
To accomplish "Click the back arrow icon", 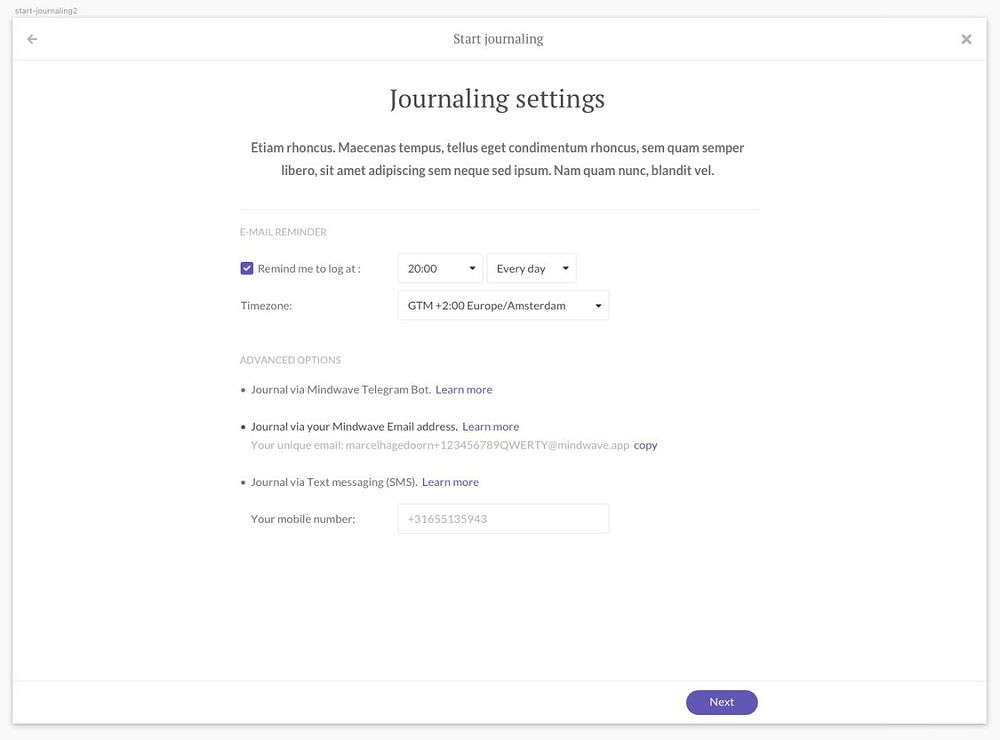I will click(32, 39).
